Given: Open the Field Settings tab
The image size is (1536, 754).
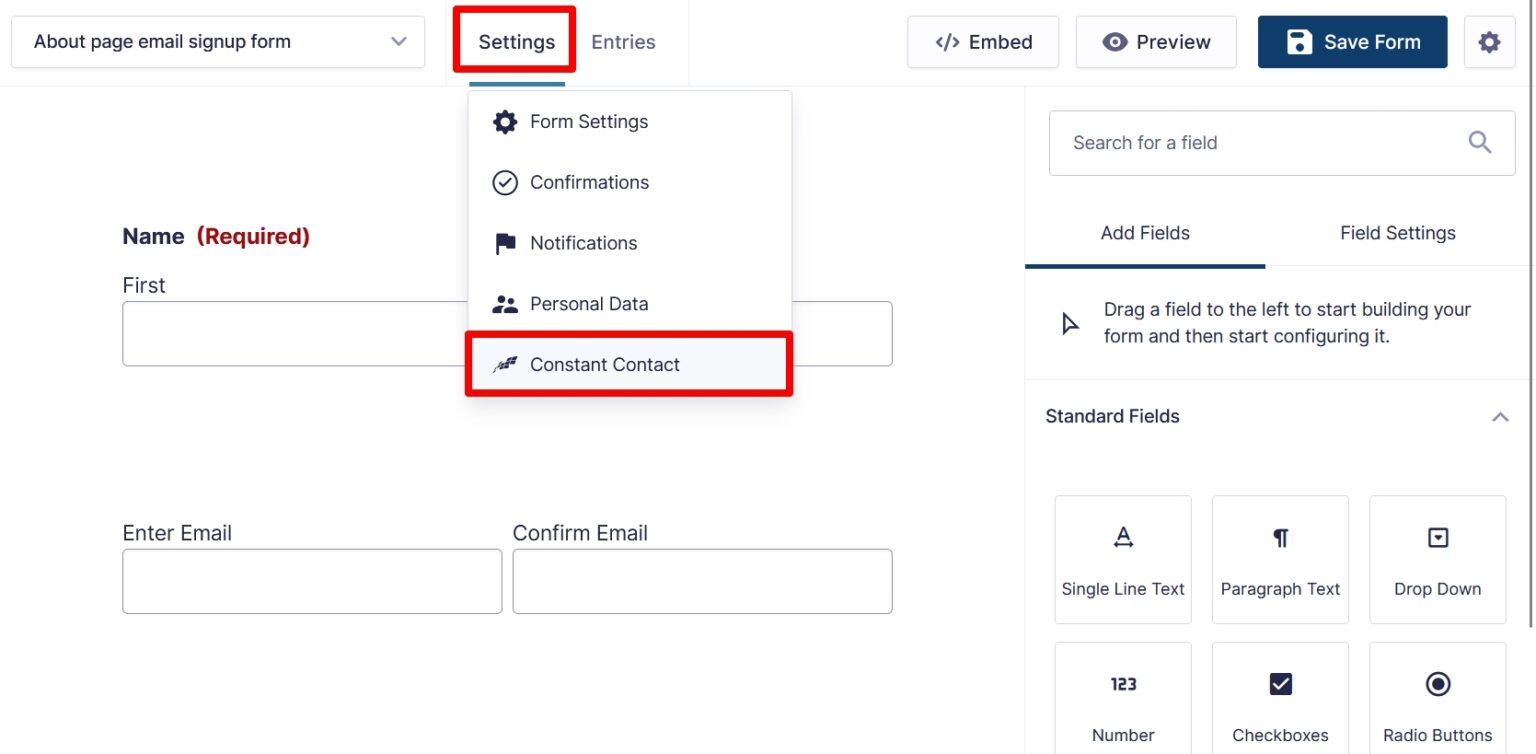Looking at the screenshot, I should pyautogui.click(x=1397, y=232).
